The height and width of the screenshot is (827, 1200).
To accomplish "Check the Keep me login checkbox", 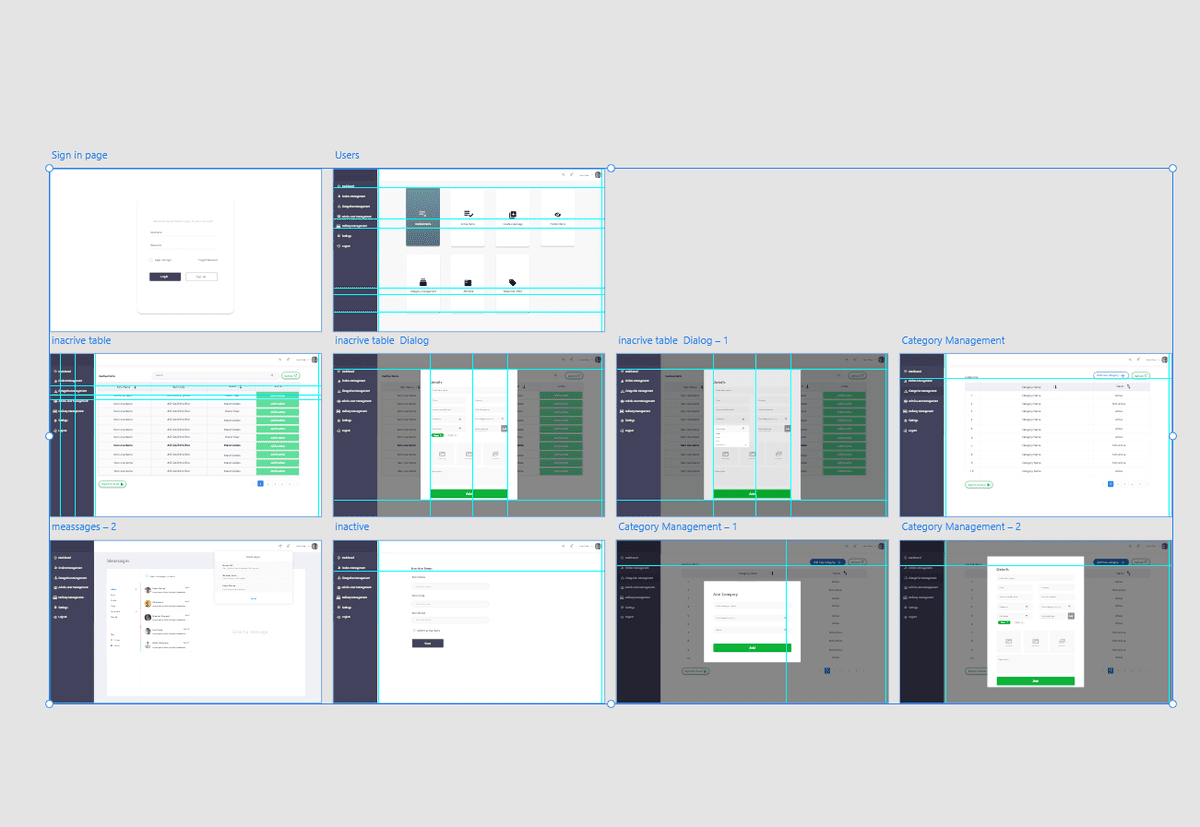I will coord(151,260).
